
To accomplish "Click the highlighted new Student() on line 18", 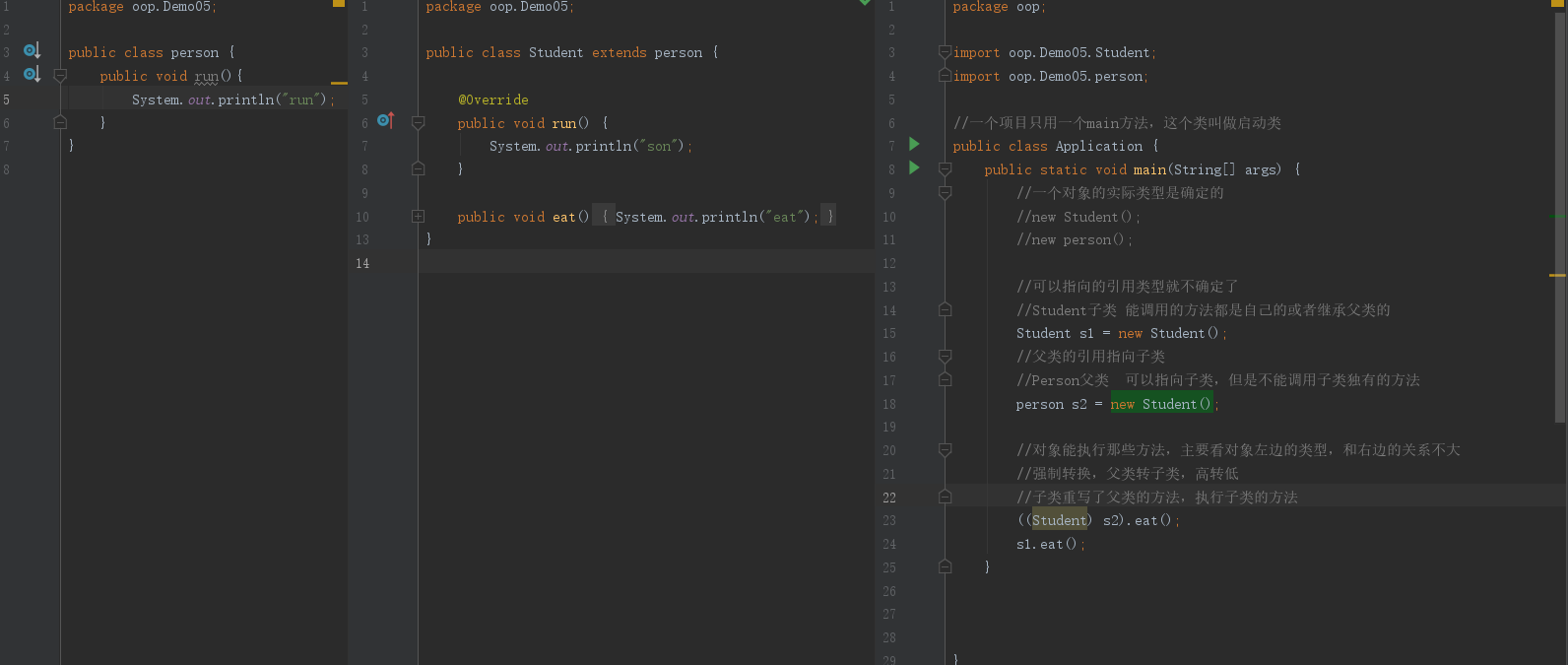I will [x=1161, y=404].
